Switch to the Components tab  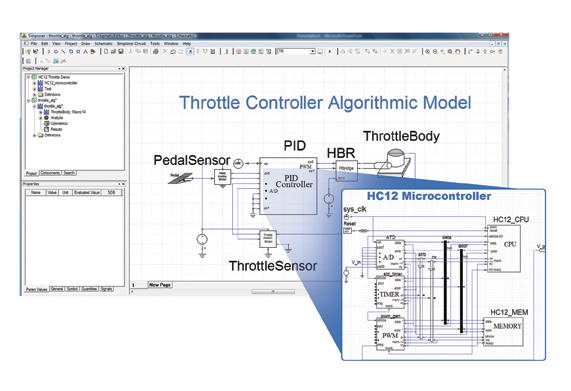click(50, 173)
